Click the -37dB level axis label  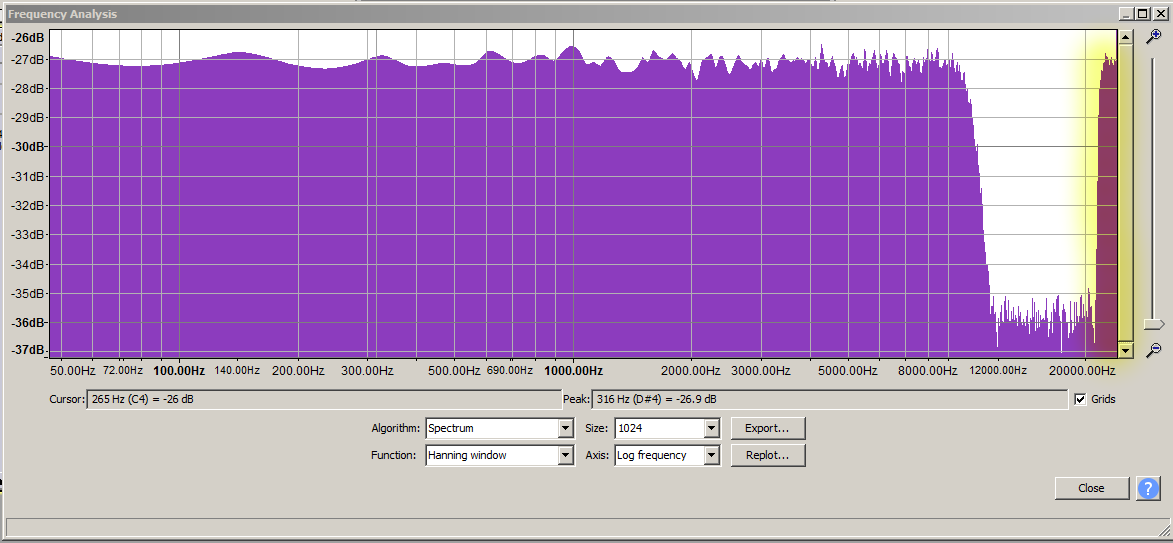tap(28, 350)
